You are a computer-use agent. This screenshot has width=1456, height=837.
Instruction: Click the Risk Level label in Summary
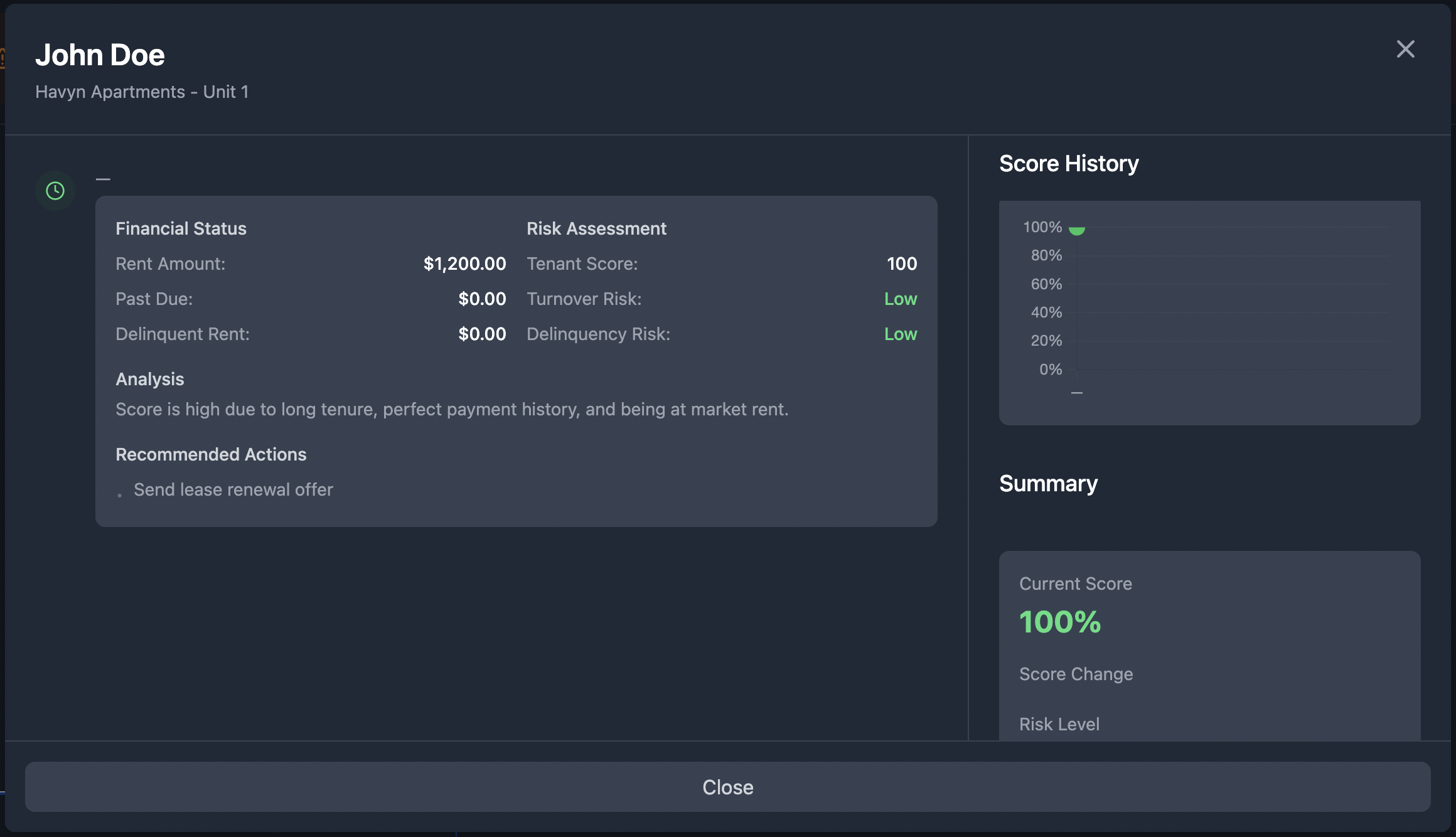[1059, 724]
